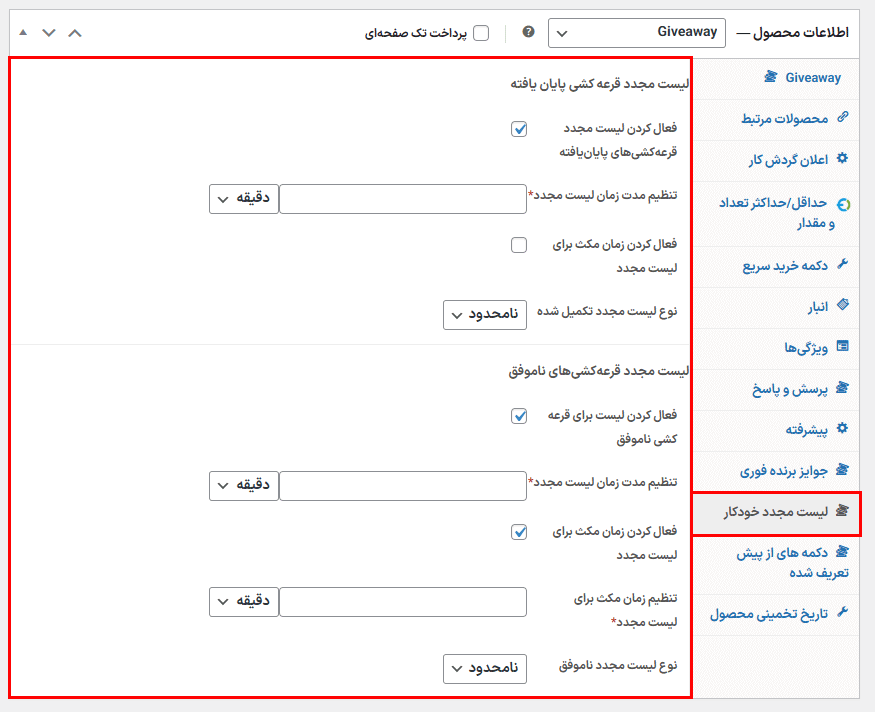The height and width of the screenshot is (712, 875).
Task: Open the Giveaway product type dropdown
Action: point(637,33)
